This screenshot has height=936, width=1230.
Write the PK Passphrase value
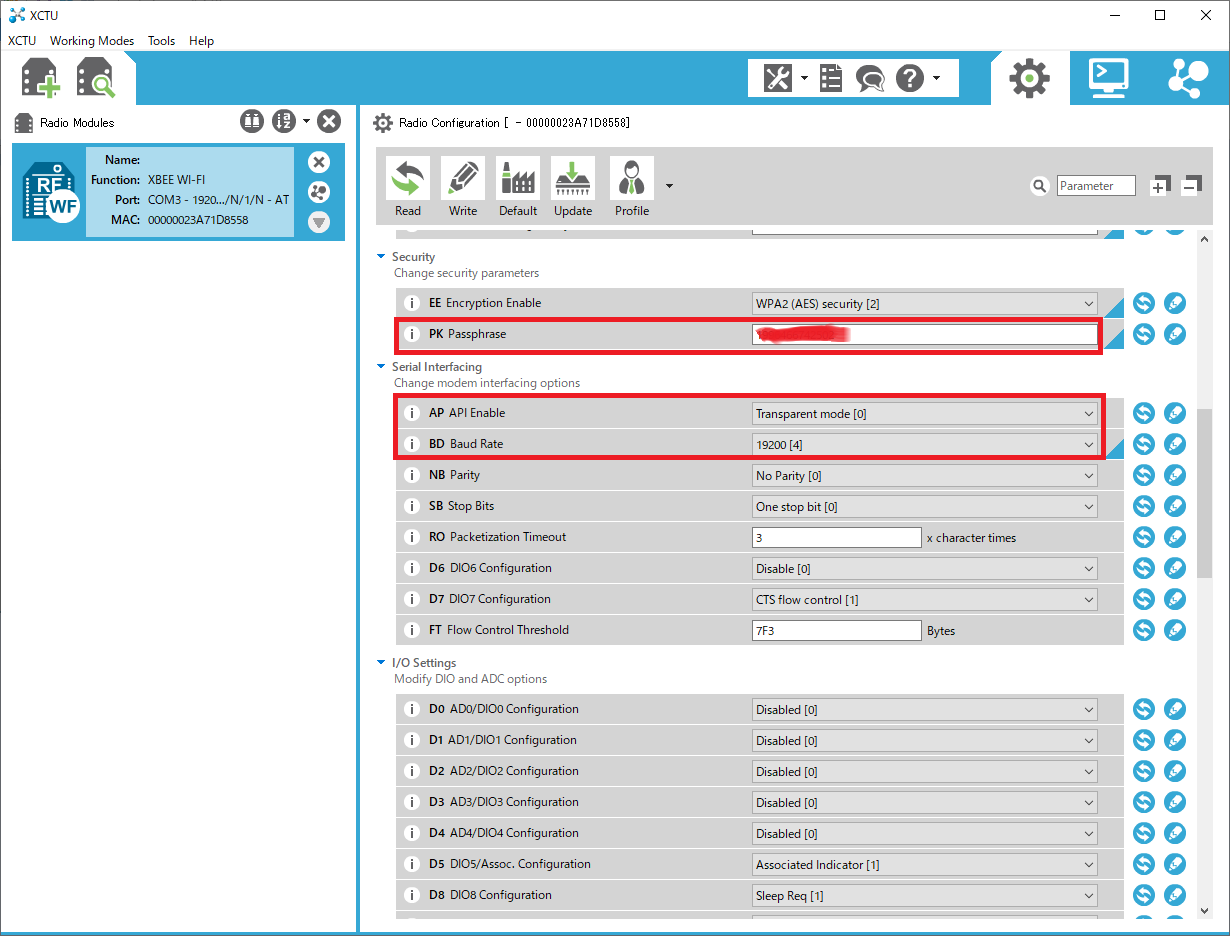tap(1175, 334)
